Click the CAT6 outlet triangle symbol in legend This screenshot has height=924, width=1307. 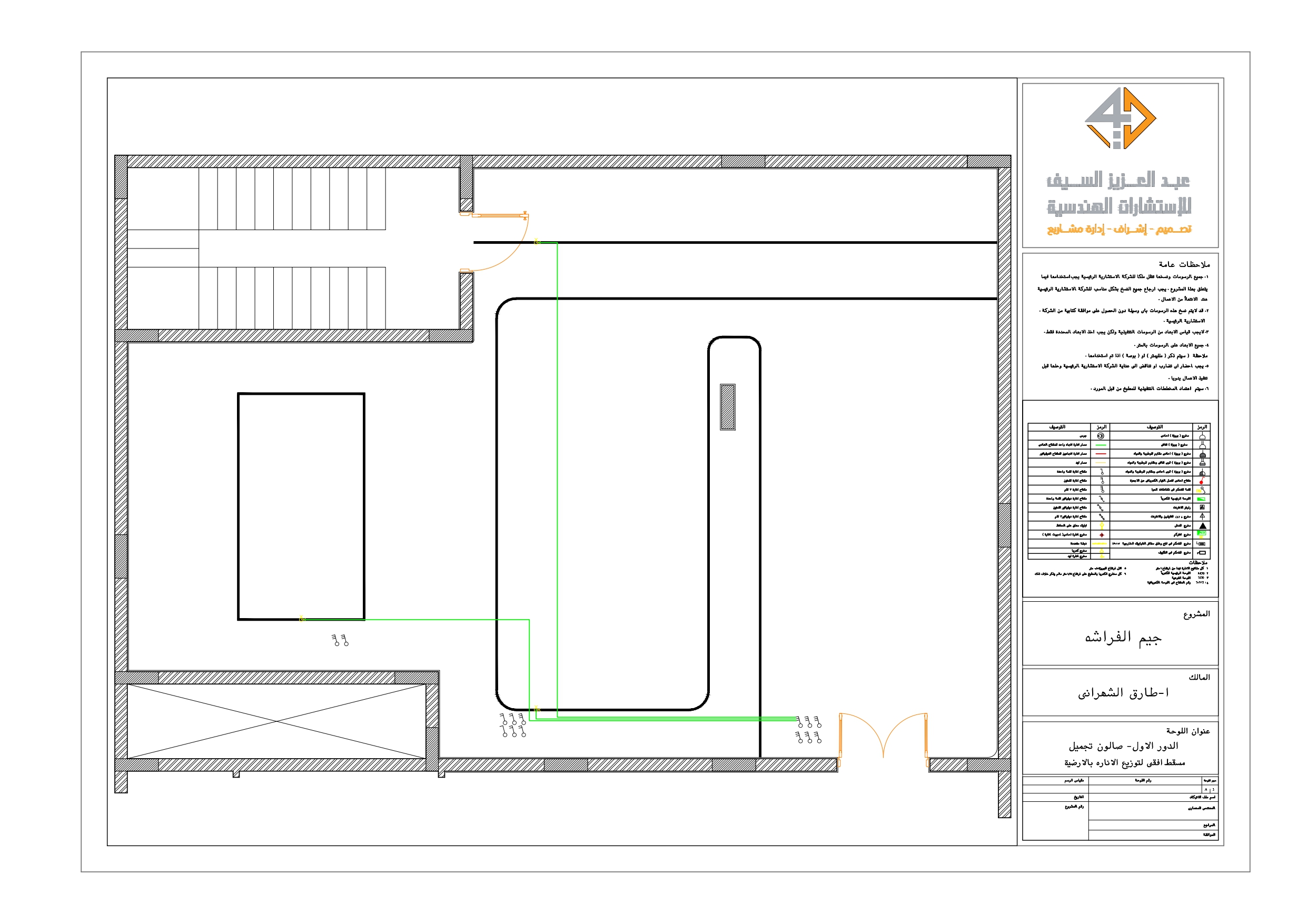coord(1202,516)
